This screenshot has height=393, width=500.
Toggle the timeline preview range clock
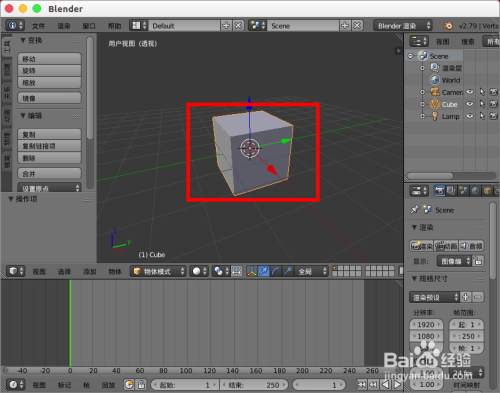pos(129,385)
